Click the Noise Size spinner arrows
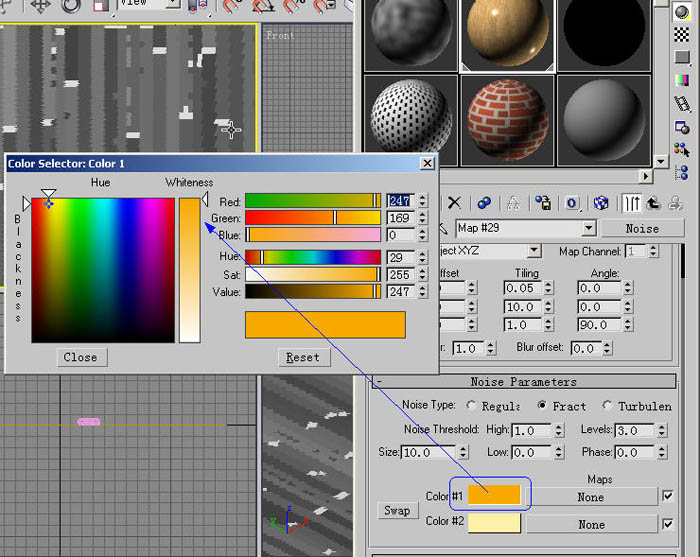This screenshot has width=700, height=557. pyautogui.click(x=463, y=452)
